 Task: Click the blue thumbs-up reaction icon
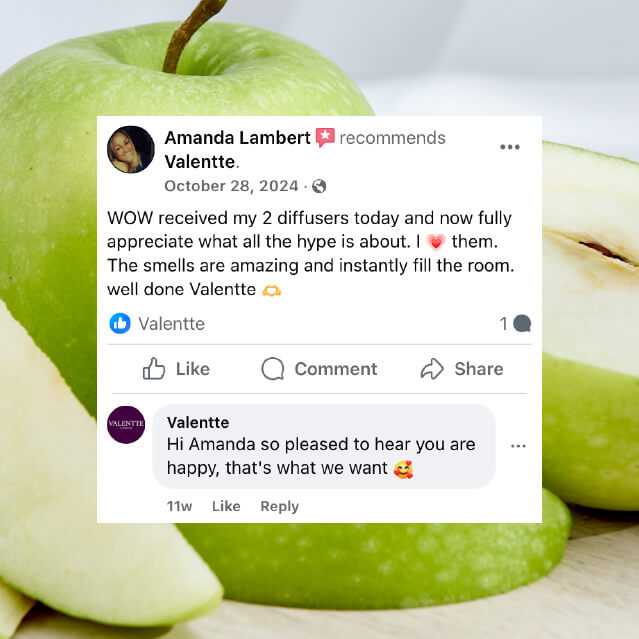(x=120, y=324)
